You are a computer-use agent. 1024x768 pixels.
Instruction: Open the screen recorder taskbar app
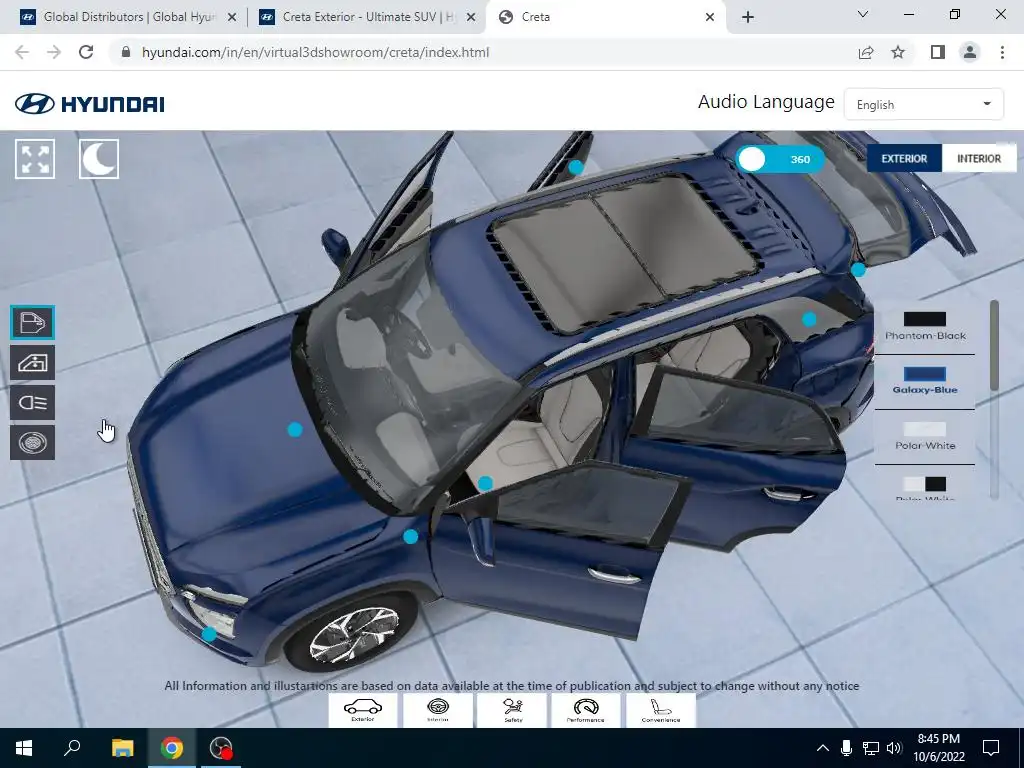coord(221,748)
